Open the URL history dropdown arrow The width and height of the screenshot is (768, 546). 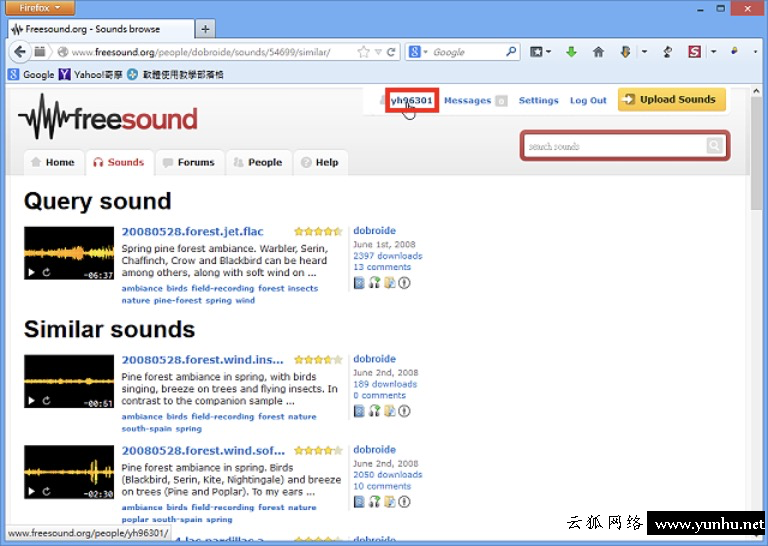pos(378,52)
